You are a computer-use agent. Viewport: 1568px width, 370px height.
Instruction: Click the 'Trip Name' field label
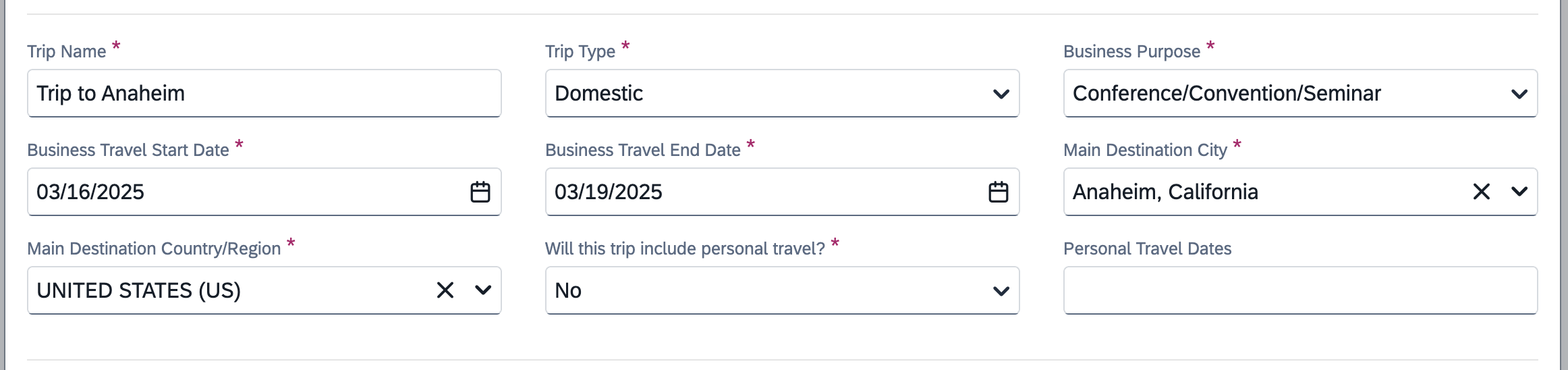pyautogui.click(x=67, y=51)
